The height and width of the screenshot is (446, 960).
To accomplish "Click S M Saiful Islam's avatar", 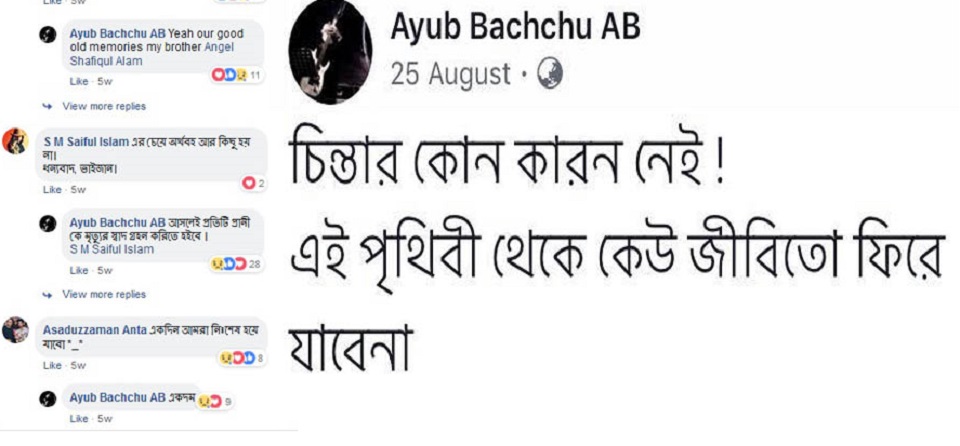I will pyautogui.click(x=15, y=142).
